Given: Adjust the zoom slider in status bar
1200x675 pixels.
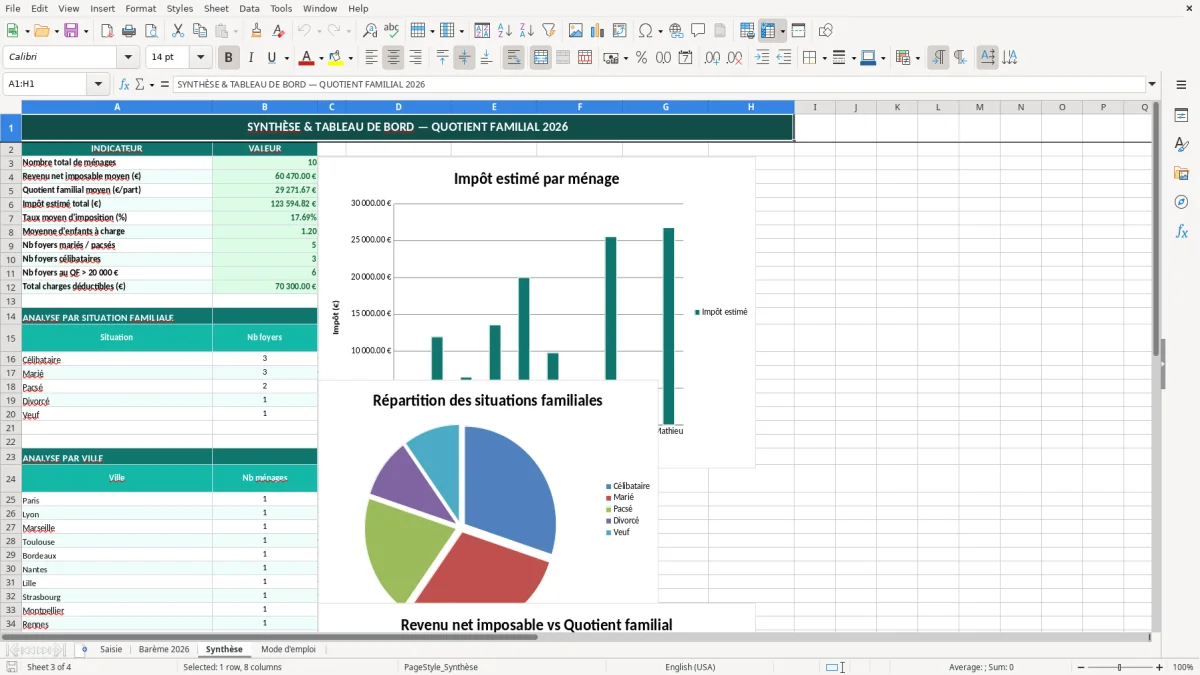Looking at the screenshot, I should 1119,667.
